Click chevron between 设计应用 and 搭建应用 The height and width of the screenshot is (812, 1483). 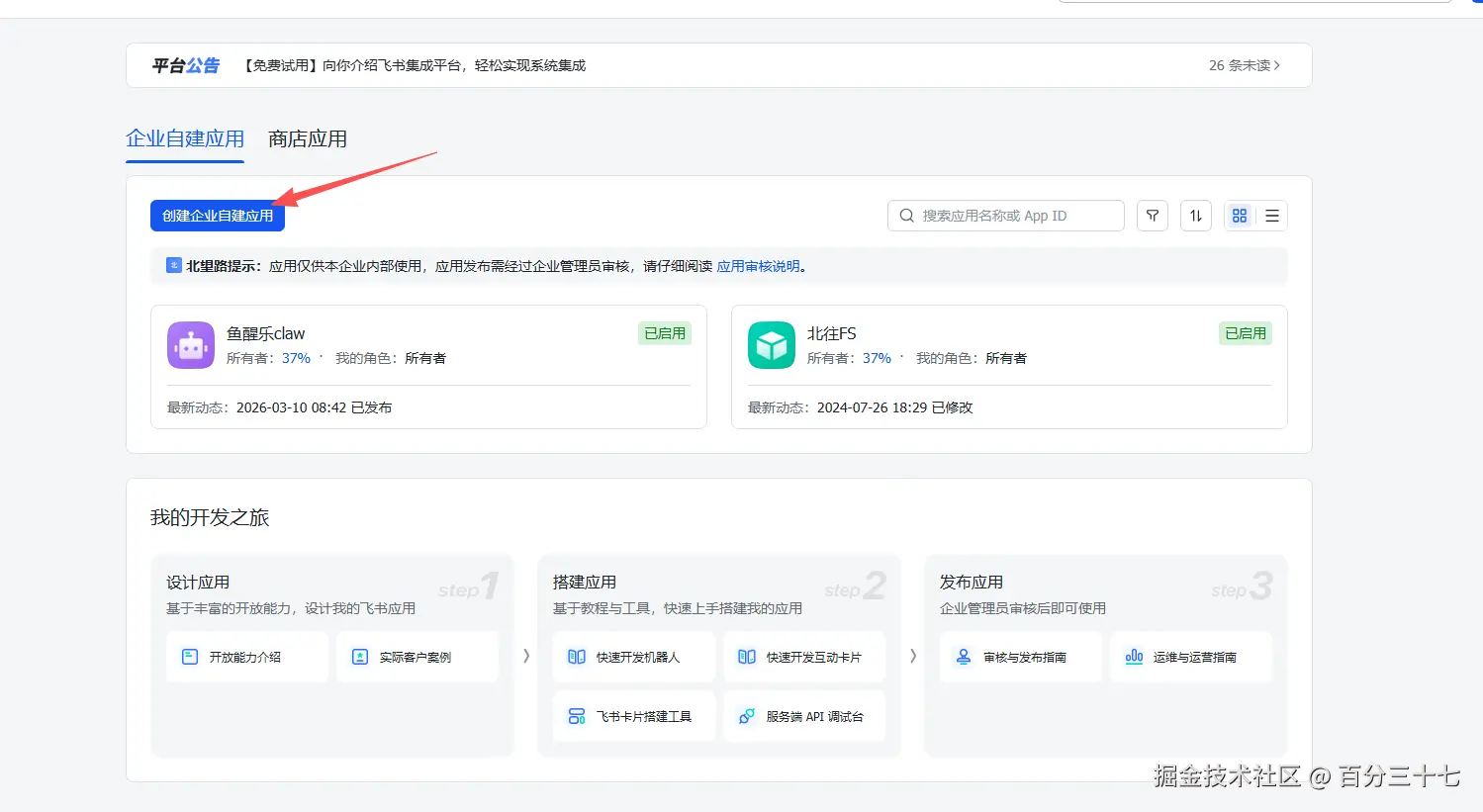click(x=525, y=656)
